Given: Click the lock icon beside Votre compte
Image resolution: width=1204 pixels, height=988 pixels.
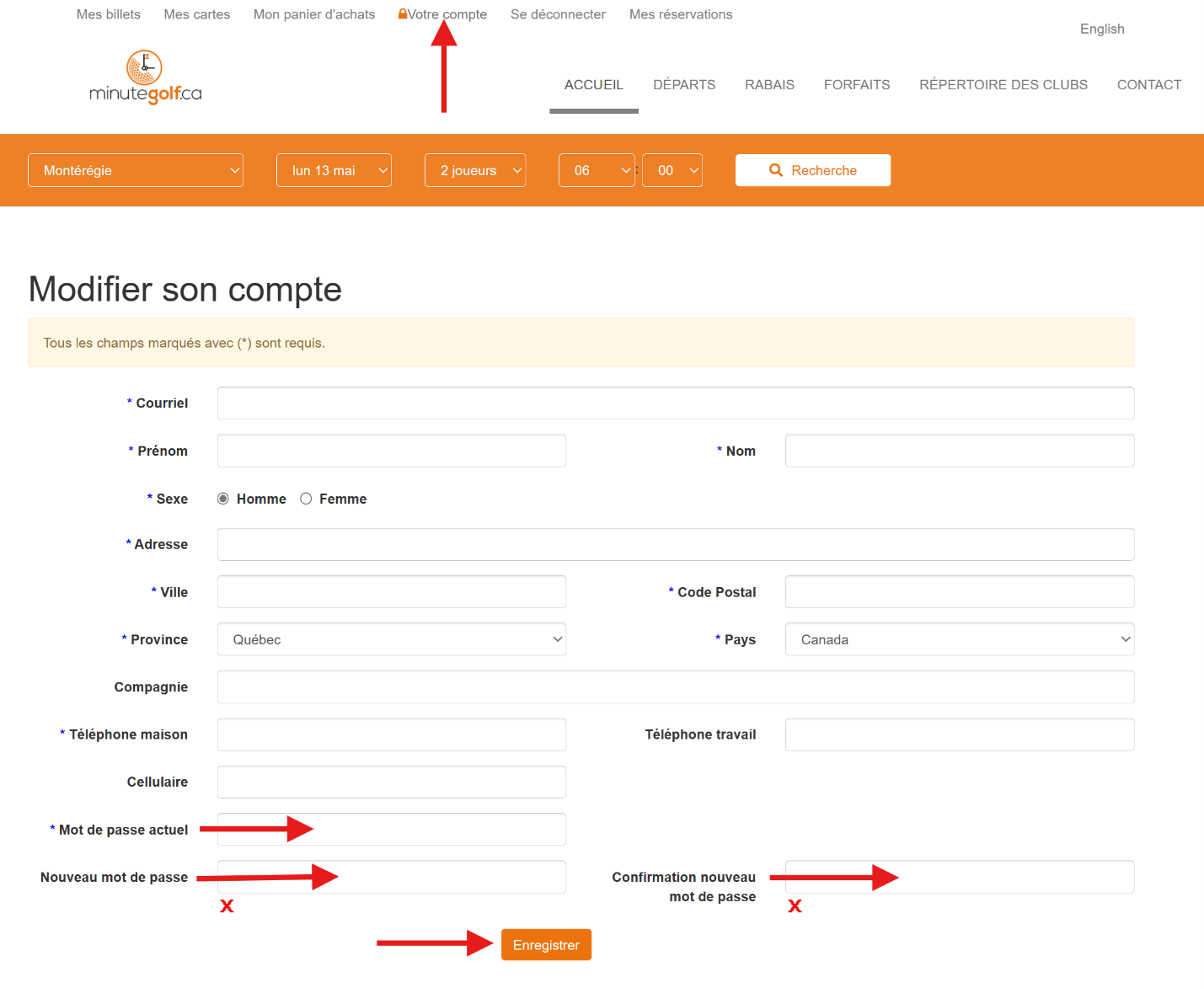Looking at the screenshot, I should 403,13.
